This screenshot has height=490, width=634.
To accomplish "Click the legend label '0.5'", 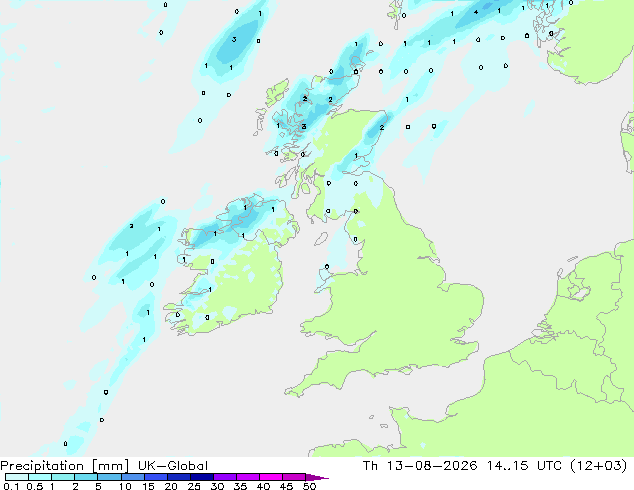I will (35, 486).
